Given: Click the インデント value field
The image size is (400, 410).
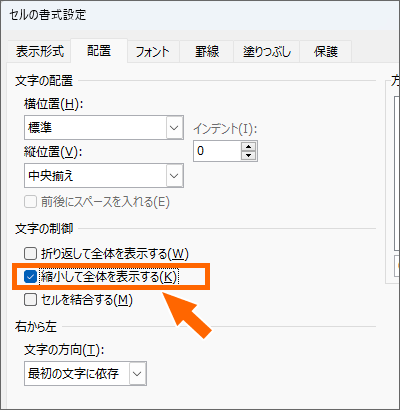Looking at the screenshot, I should pos(217,151).
